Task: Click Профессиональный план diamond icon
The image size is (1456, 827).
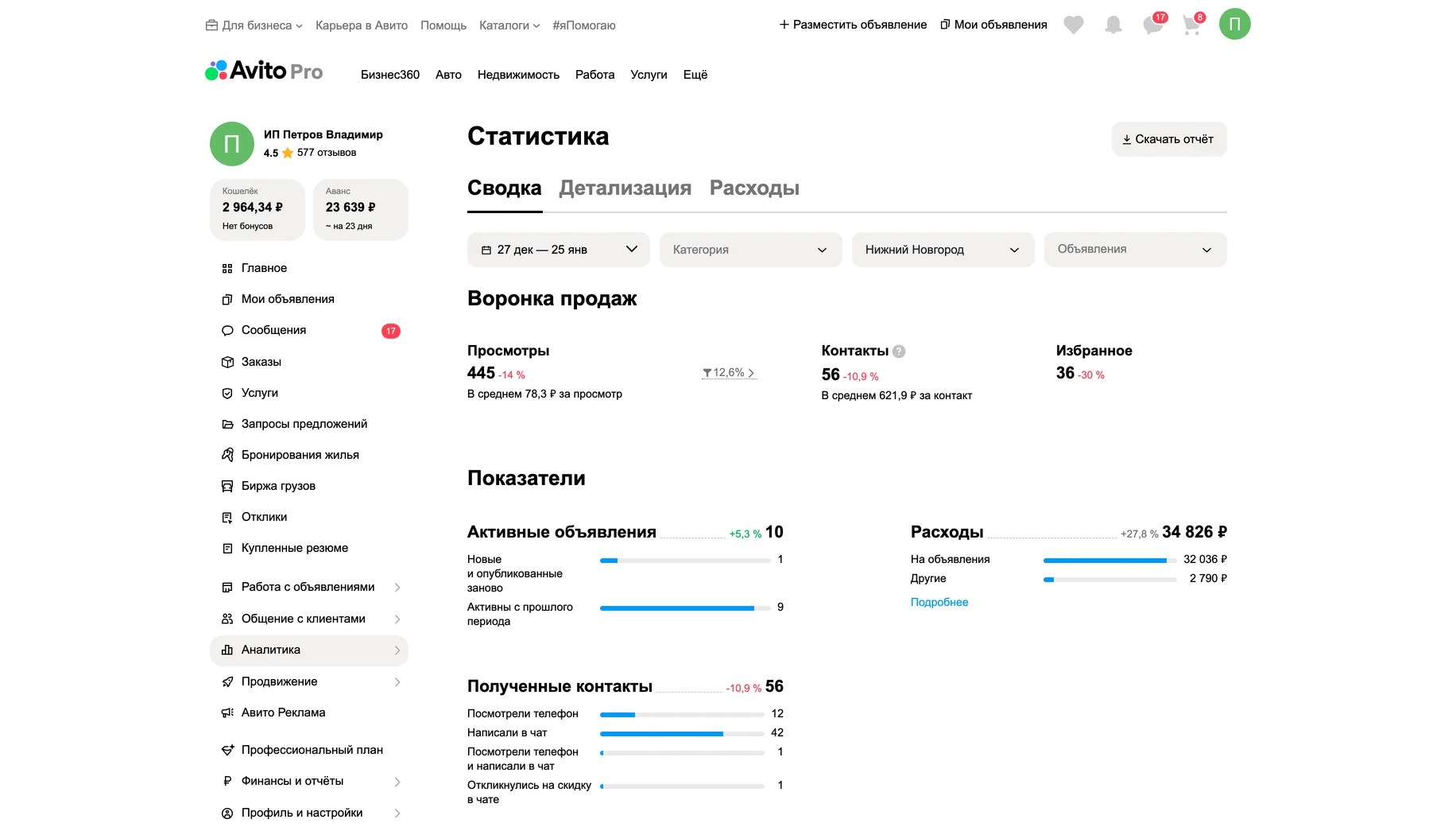Action: pyautogui.click(x=227, y=751)
